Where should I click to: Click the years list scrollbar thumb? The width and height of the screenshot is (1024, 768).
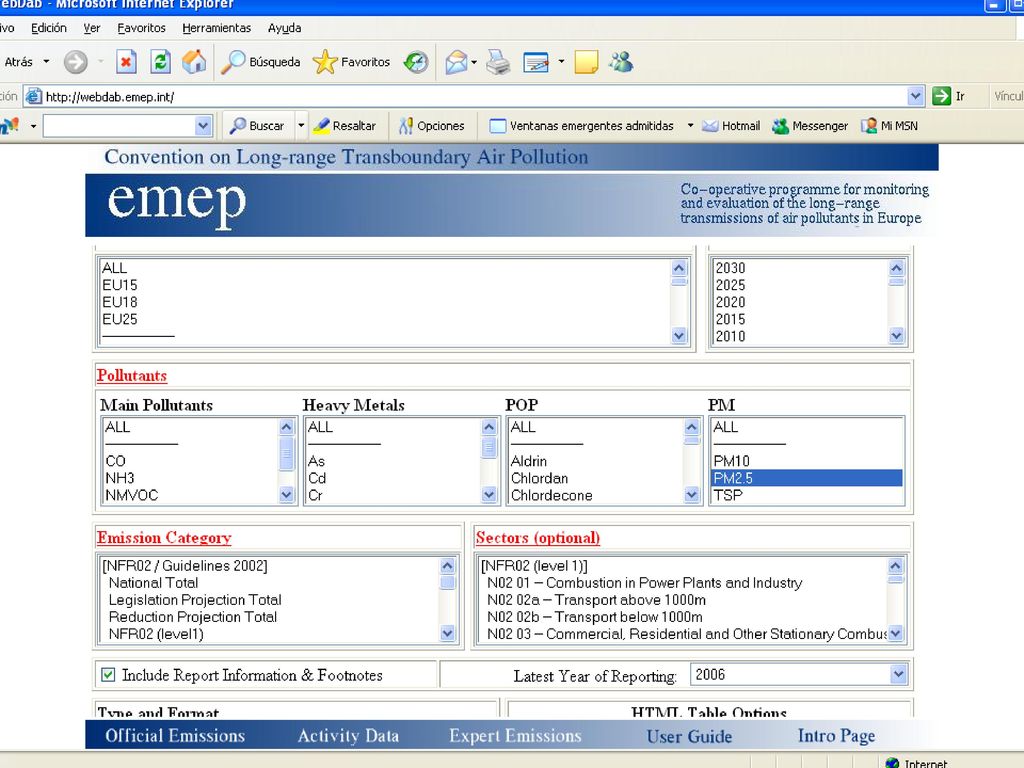(x=897, y=281)
